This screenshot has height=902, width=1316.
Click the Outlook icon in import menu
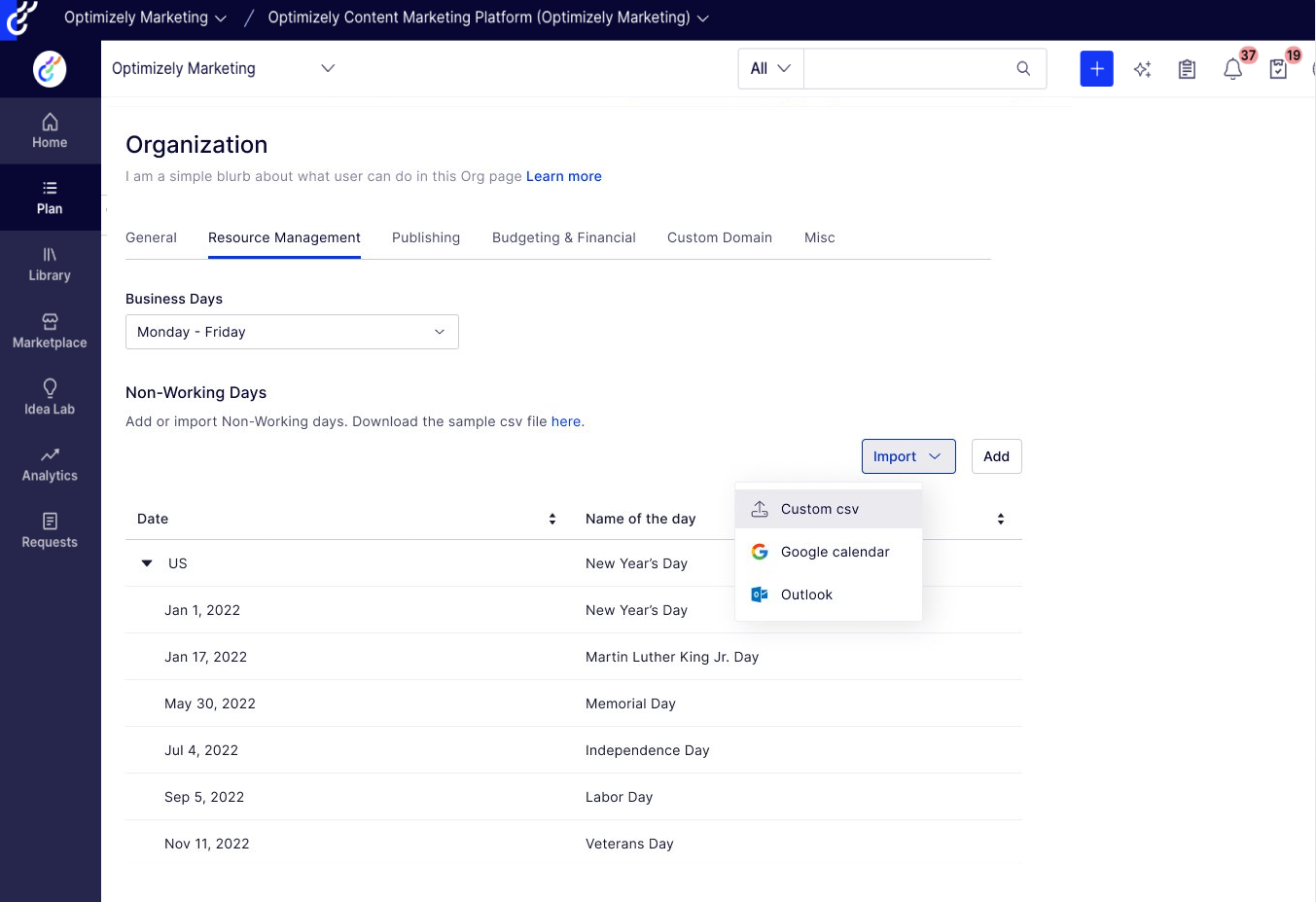coord(760,595)
